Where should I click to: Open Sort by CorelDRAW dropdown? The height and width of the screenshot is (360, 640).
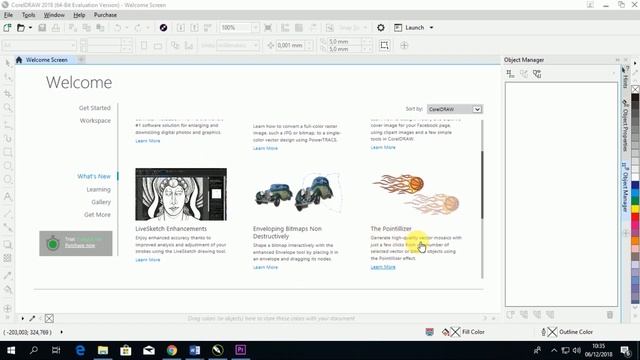(x=454, y=109)
